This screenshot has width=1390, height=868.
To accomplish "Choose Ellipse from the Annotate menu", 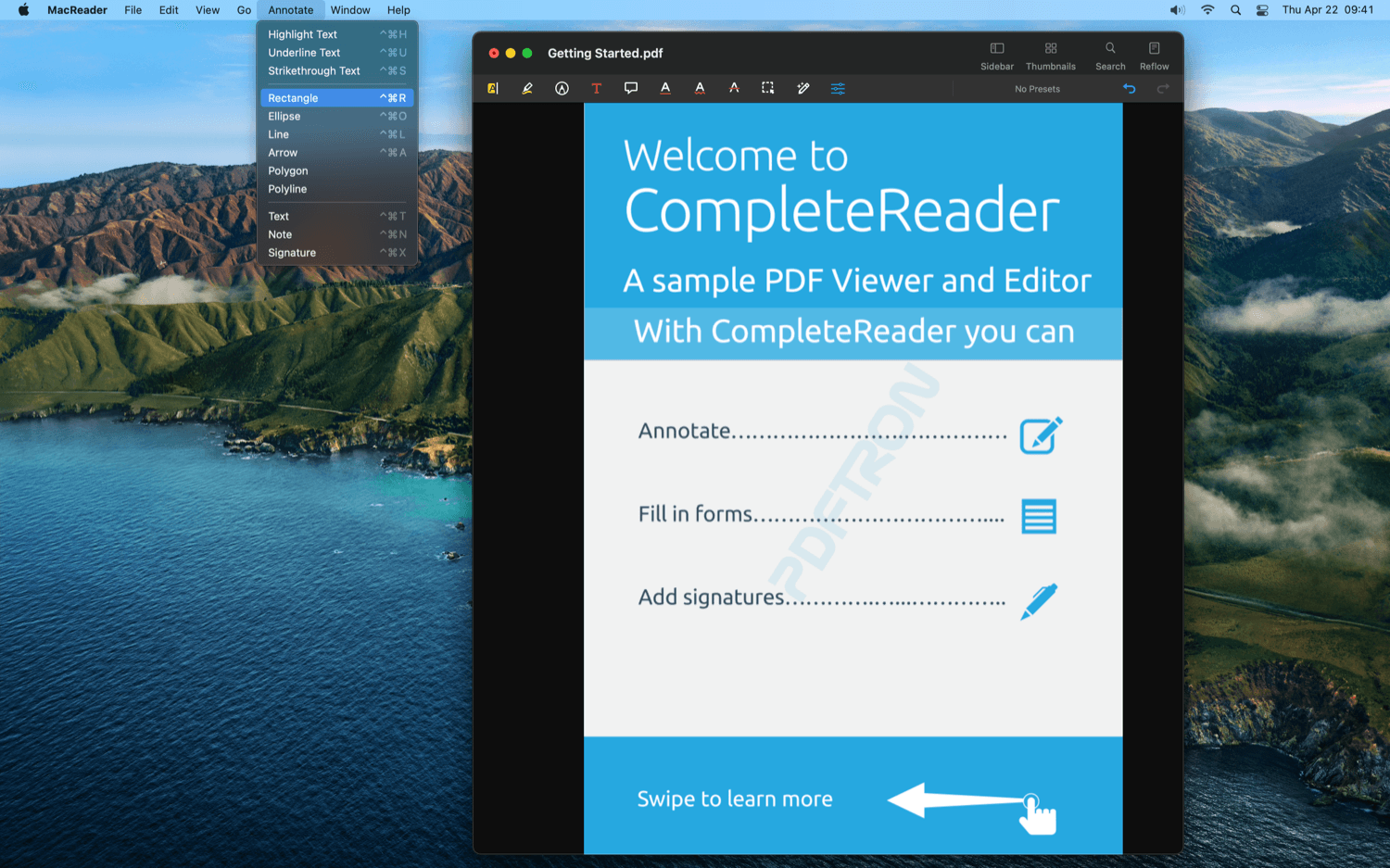I will [284, 117].
